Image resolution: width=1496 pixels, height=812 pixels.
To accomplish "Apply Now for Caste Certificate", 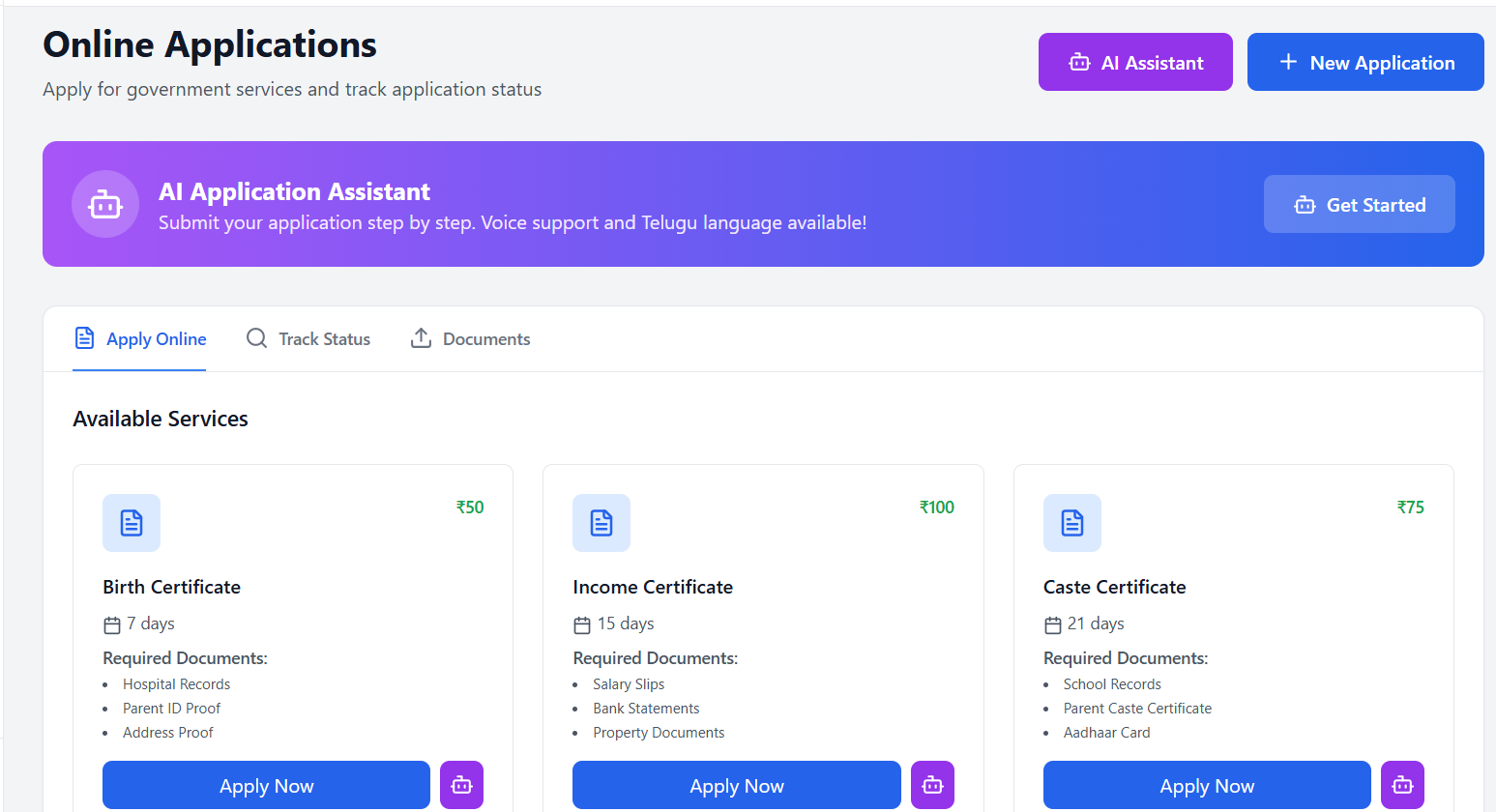I will [1207, 785].
